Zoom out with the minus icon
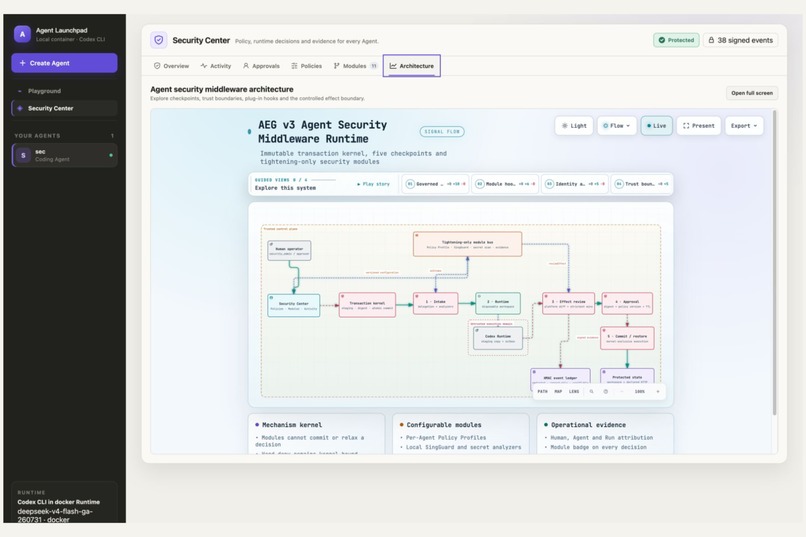Viewport: 806px width, 537px height. click(x=622, y=392)
